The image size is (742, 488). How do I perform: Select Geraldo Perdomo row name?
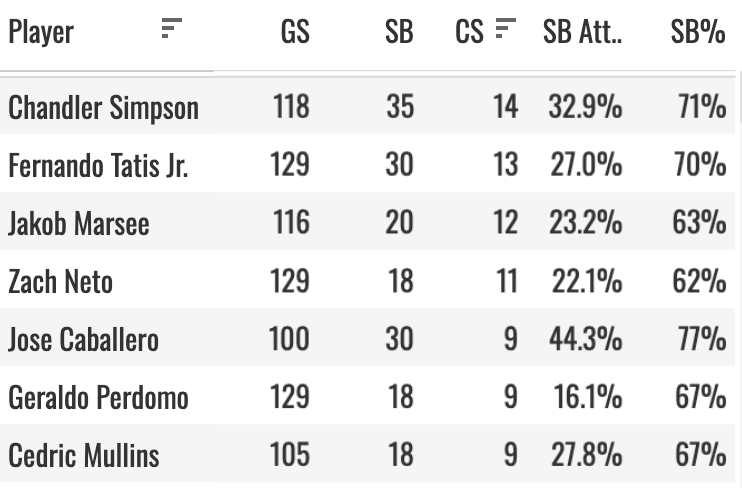(x=98, y=397)
